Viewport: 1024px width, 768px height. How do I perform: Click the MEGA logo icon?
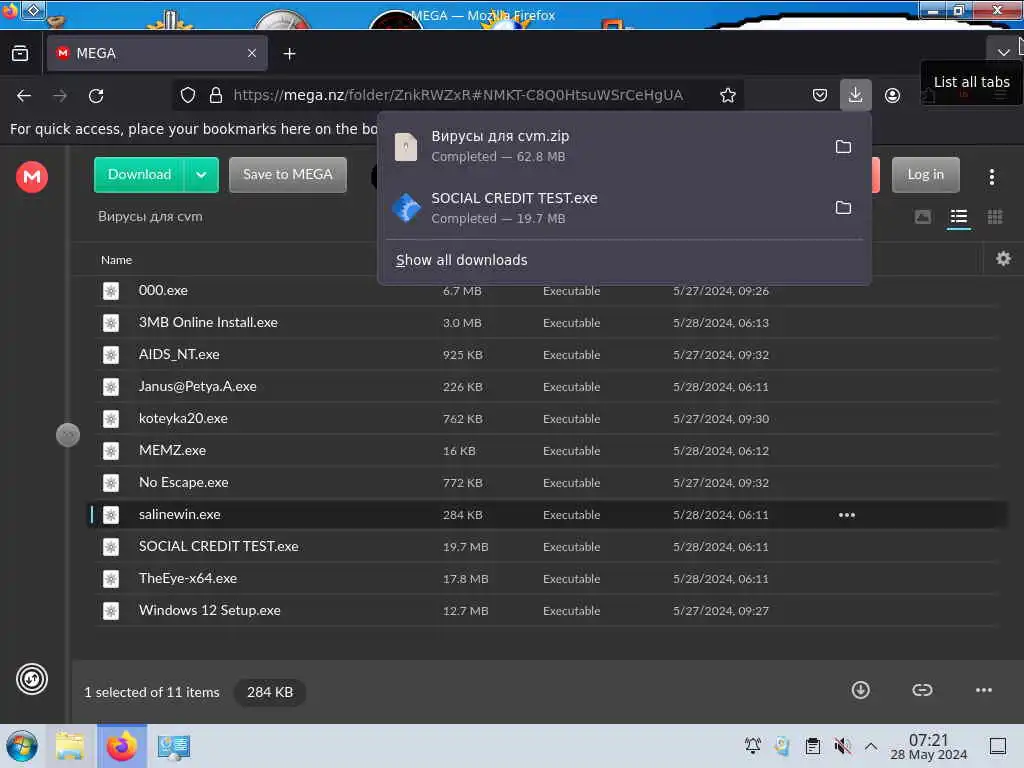(x=31, y=177)
